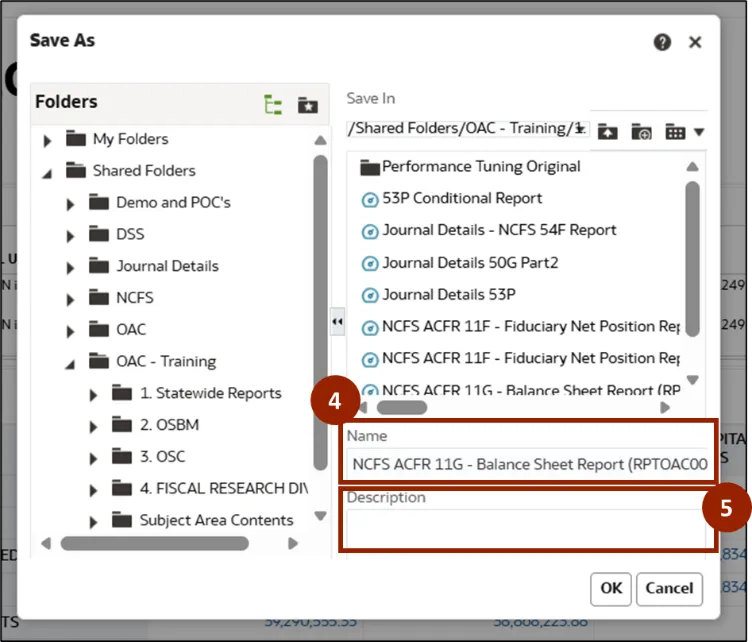
Task: Click the new folder icon
Action: click(x=641, y=132)
